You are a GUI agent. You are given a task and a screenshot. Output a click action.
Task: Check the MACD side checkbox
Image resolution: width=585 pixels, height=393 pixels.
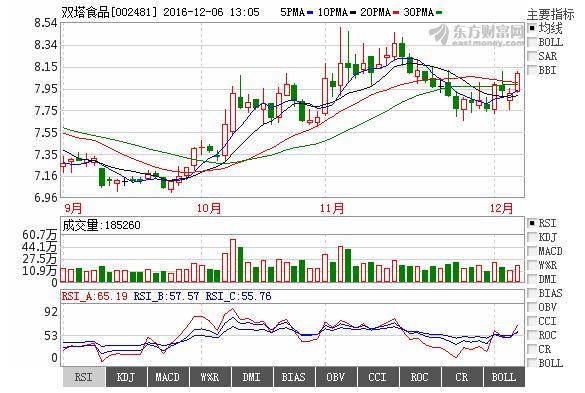[532, 251]
